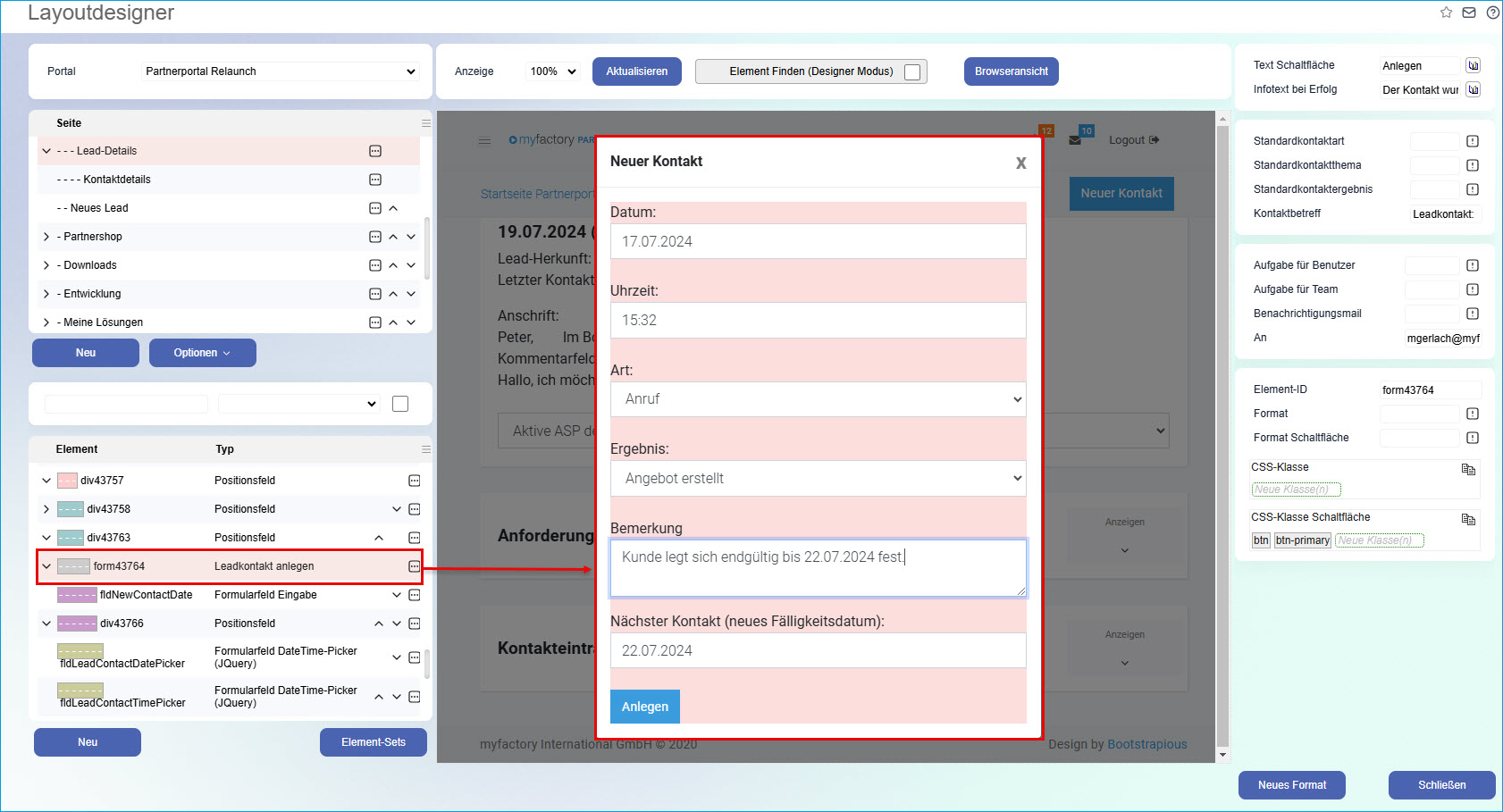1503x812 pixels.
Task: Open the Ergebnis dropdown in dialog
Action: 818,479
